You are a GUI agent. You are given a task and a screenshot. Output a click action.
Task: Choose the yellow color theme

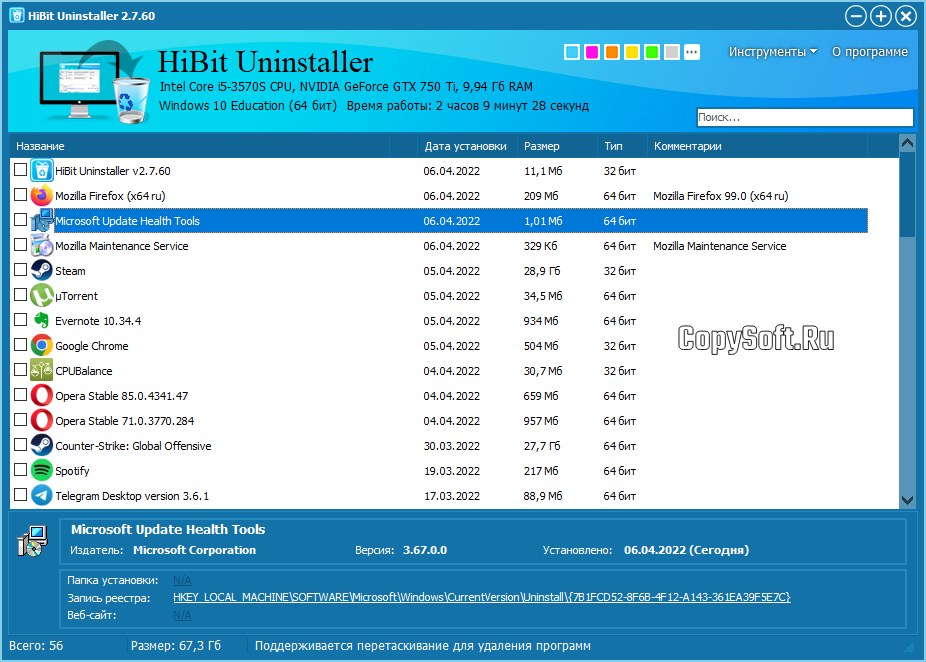[632, 52]
